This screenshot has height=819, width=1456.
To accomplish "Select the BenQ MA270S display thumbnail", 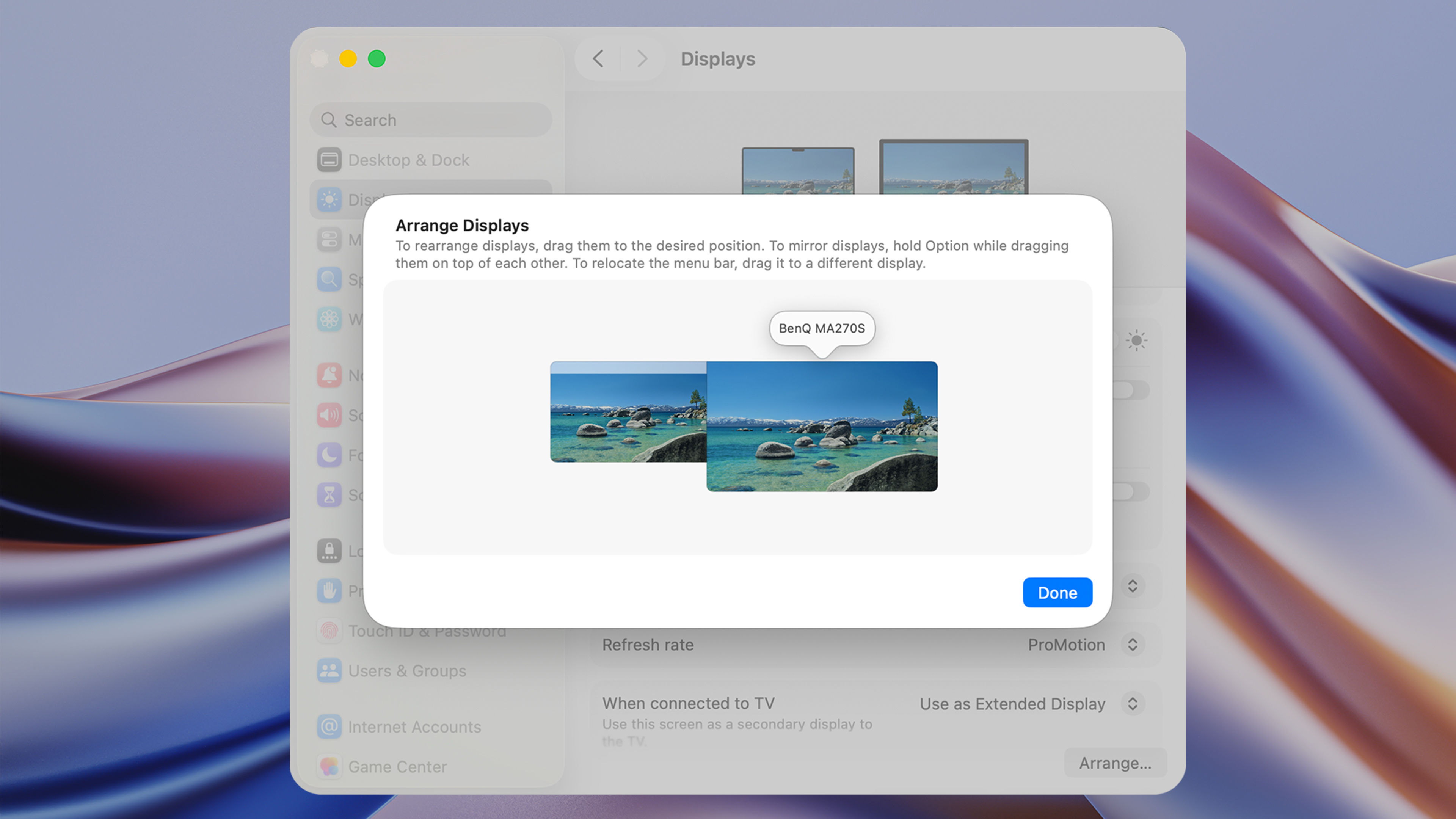I will pos(822,426).
